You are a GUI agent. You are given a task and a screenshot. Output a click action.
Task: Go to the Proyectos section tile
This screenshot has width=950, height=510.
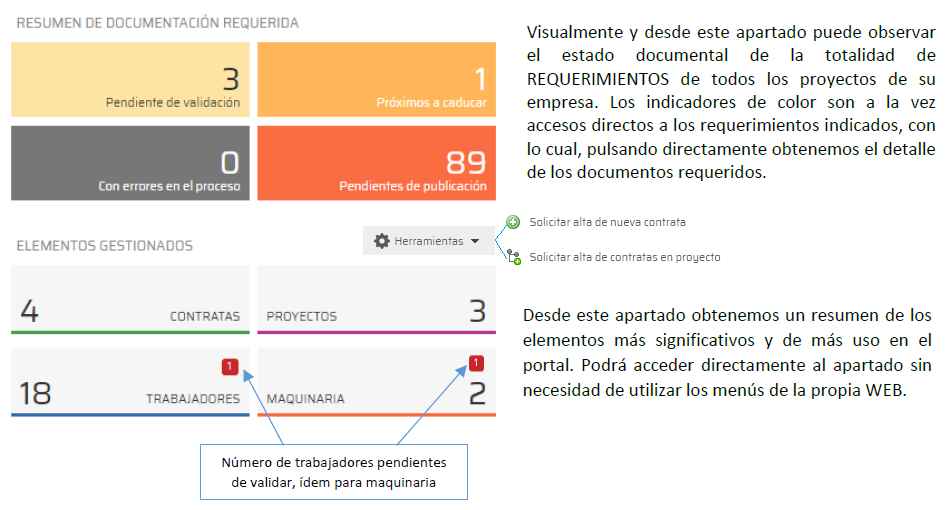(x=376, y=299)
